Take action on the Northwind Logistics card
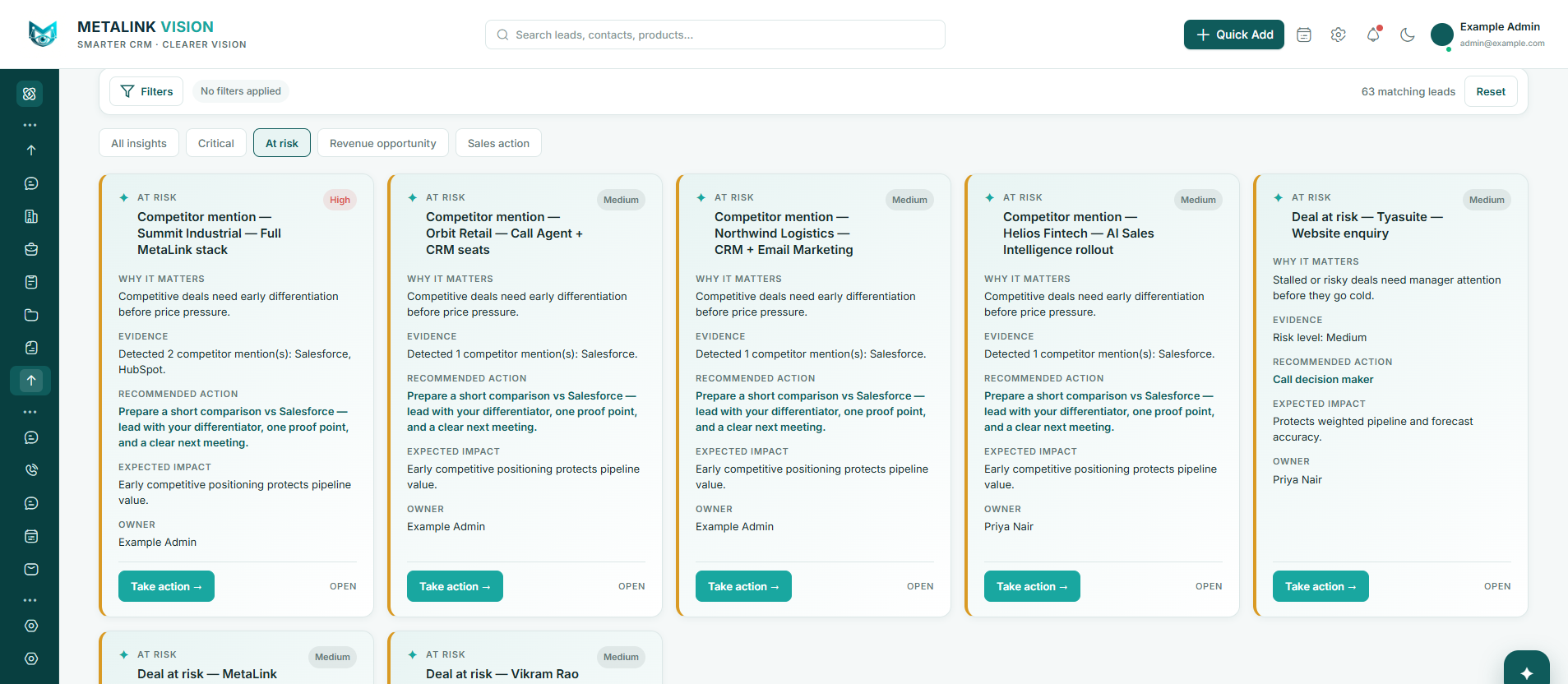This screenshot has height=684, width=1568. click(743, 586)
